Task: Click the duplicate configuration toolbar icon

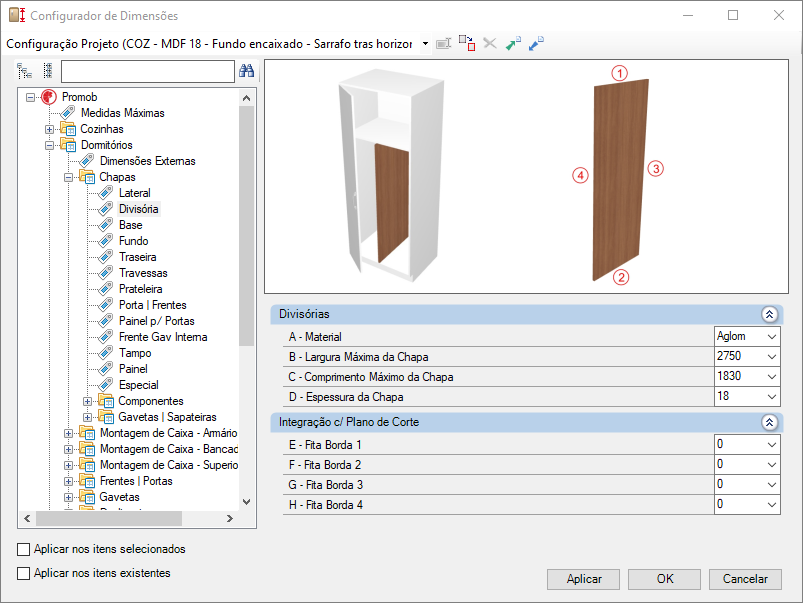Action: tap(467, 44)
